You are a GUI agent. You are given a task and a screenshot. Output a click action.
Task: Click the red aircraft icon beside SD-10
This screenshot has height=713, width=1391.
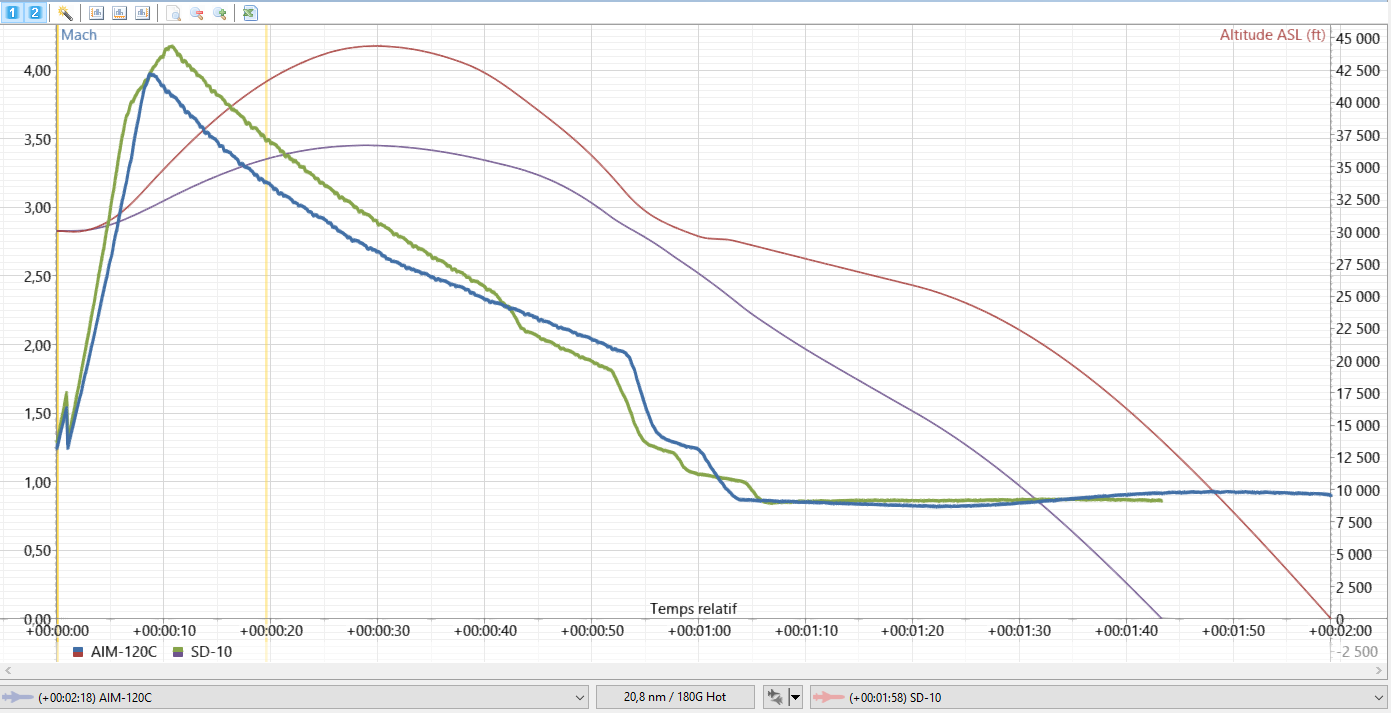[827, 697]
